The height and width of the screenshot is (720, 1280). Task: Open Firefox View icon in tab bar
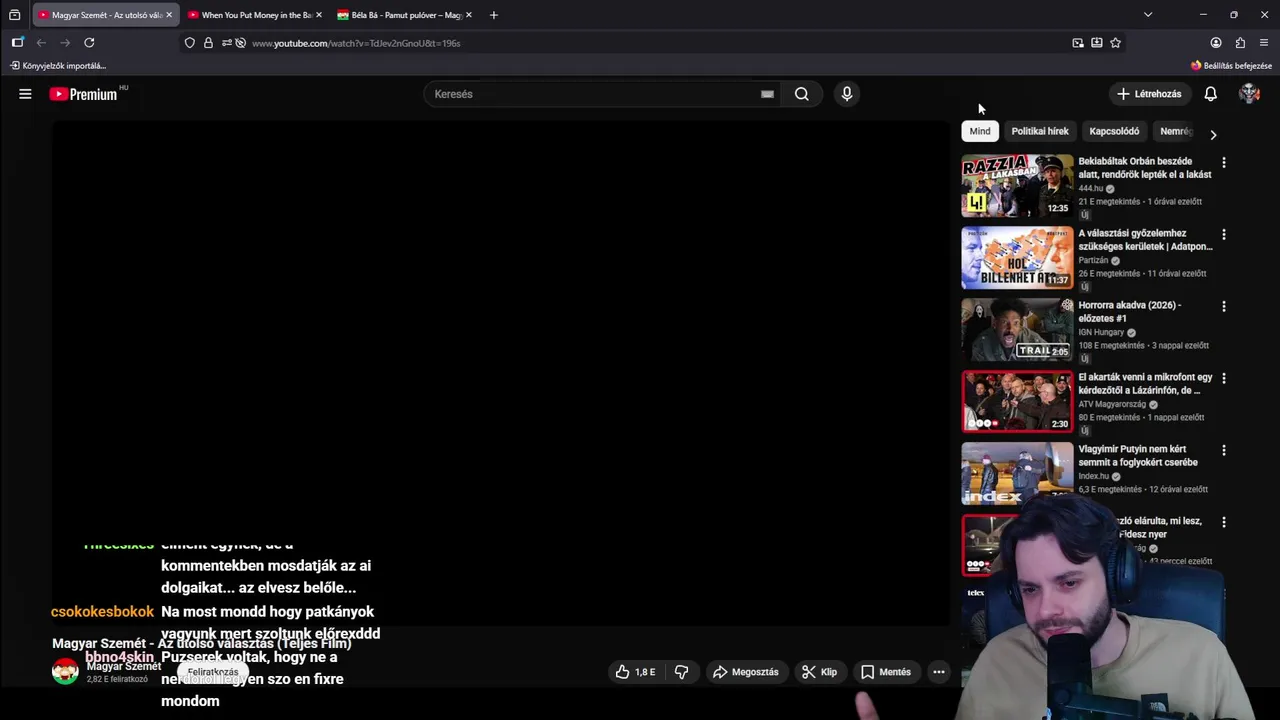click(x=14, y=15)
